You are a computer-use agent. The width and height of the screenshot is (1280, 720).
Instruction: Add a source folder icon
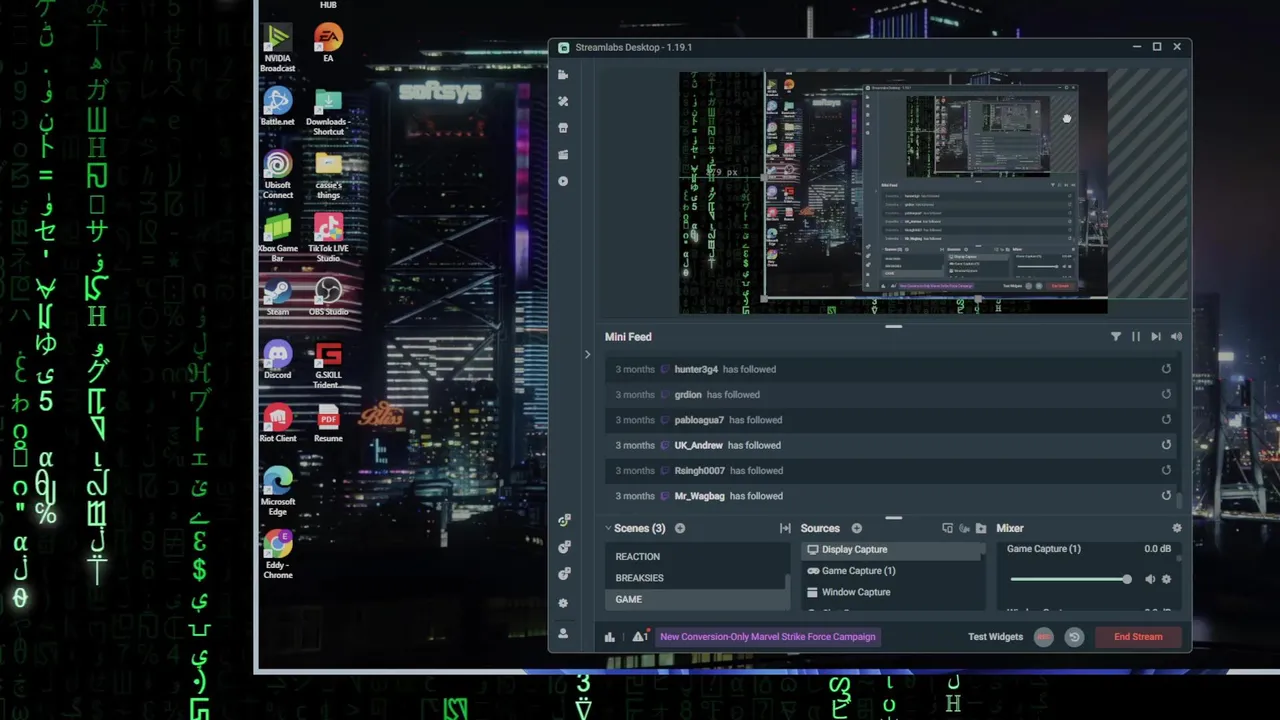981,528
